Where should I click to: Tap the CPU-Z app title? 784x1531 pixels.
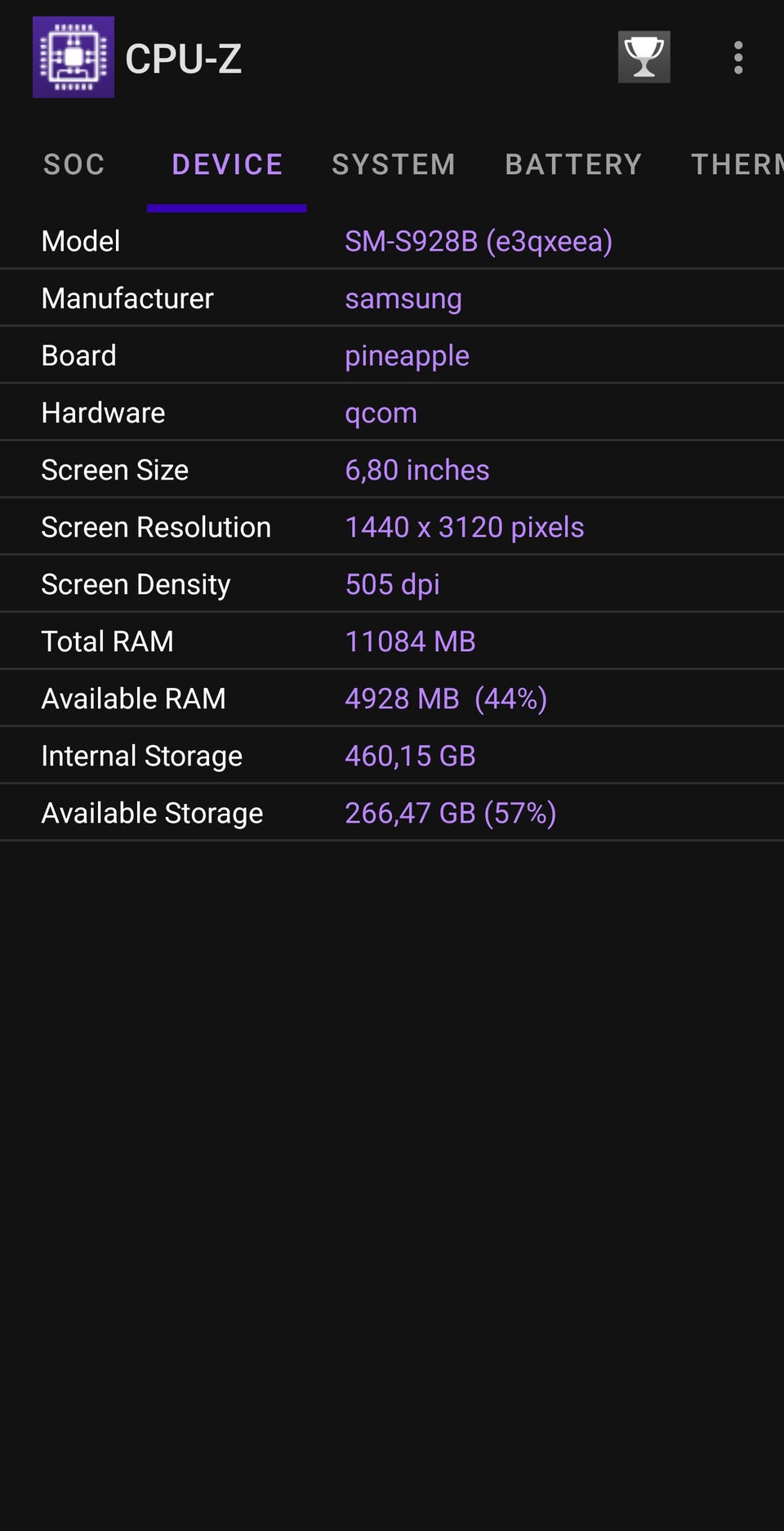[184, 59]
